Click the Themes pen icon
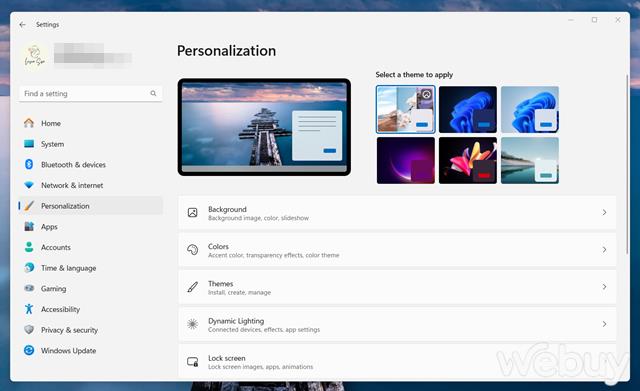Screen dimensions: 640x391 tap(192, 287)
